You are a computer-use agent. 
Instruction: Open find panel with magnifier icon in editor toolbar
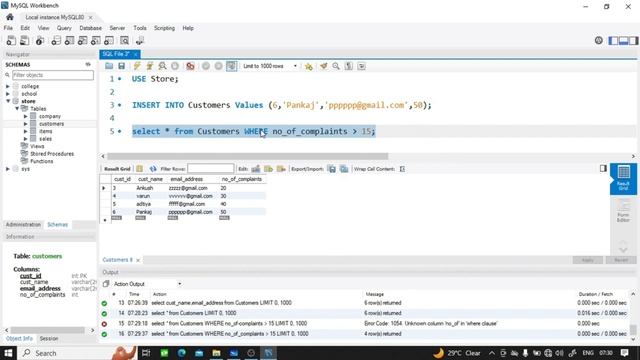coord(336,66)
